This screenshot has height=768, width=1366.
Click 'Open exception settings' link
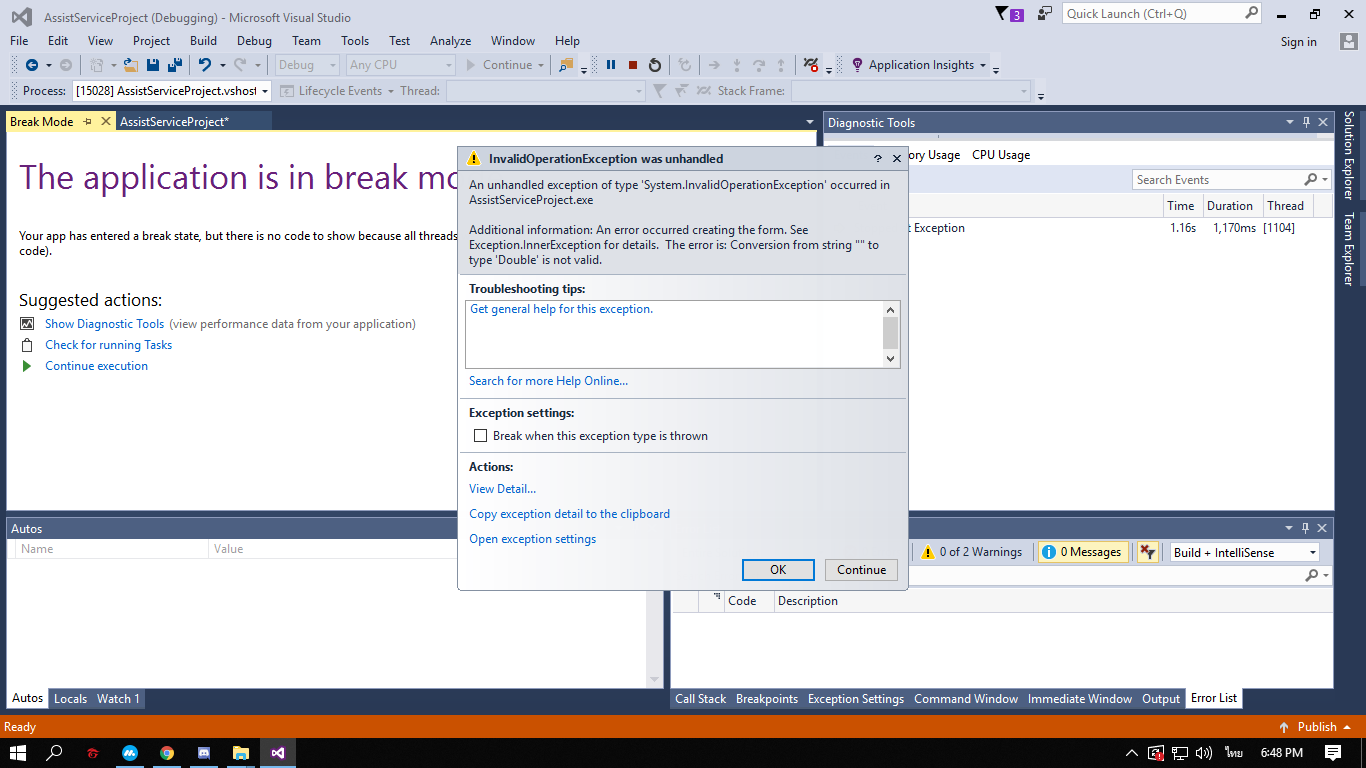pos(532,539)
